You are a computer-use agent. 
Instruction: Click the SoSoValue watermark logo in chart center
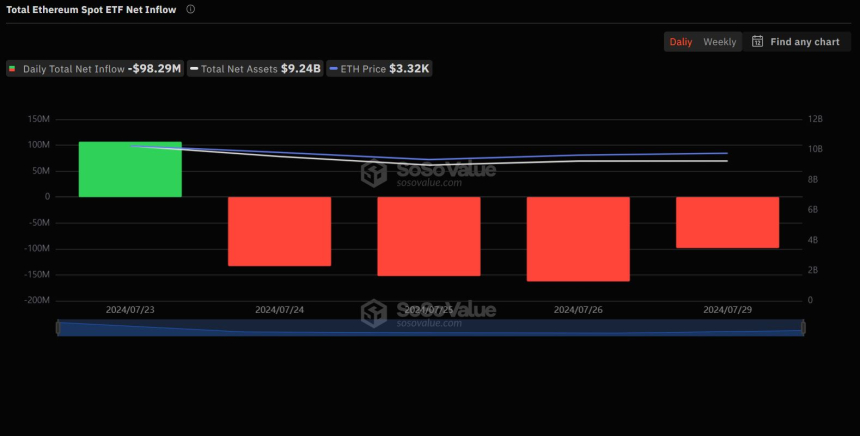click(x=374, y=174)
